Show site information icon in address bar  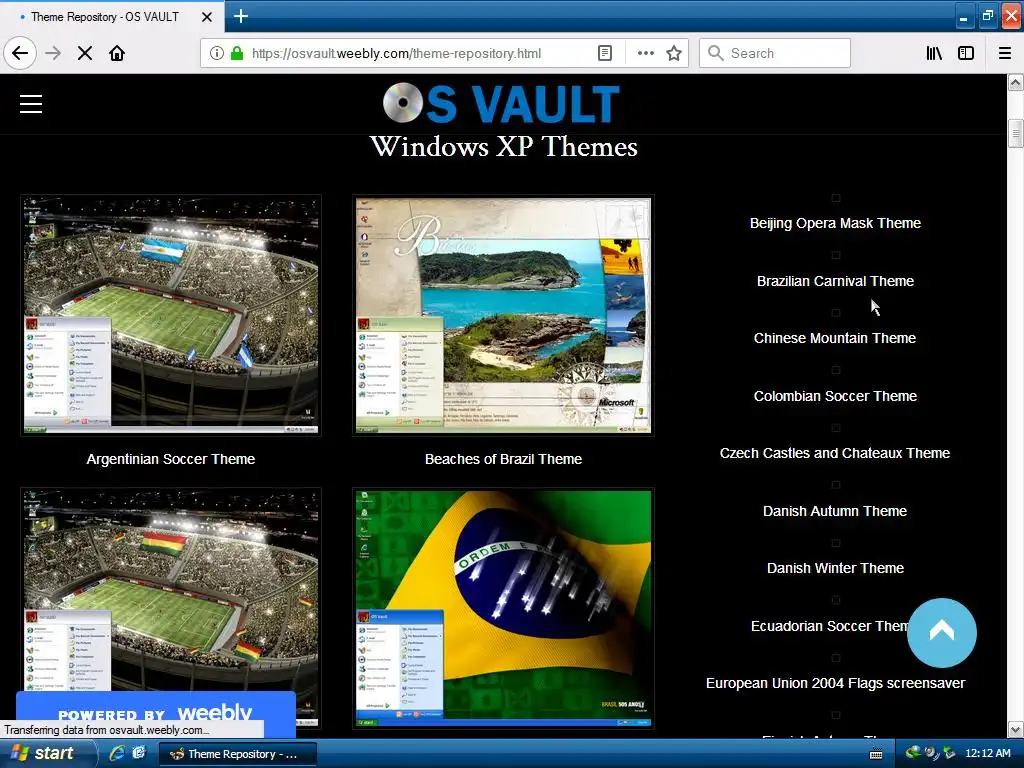tap(217, 53)
